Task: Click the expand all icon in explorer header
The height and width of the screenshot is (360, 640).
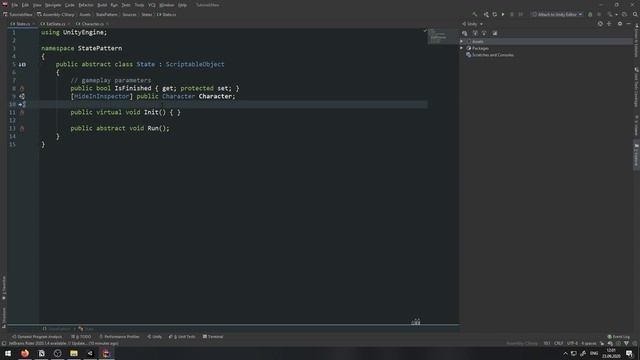Action: pos(609,24)
